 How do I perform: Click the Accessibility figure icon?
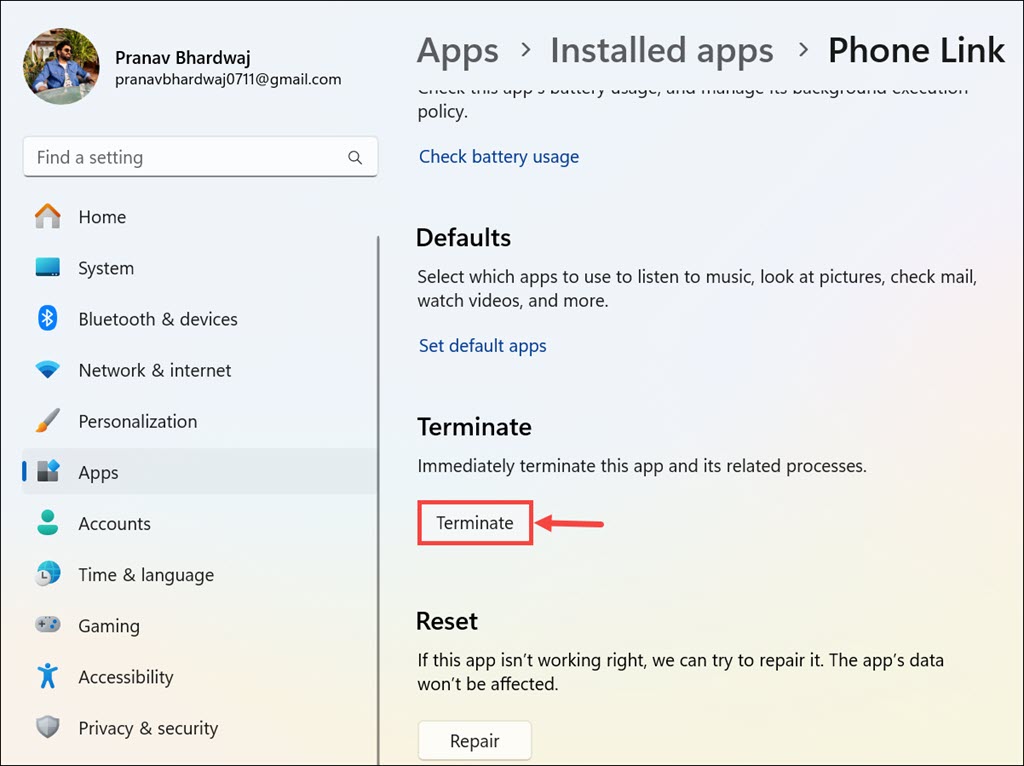tap(48, 676)
